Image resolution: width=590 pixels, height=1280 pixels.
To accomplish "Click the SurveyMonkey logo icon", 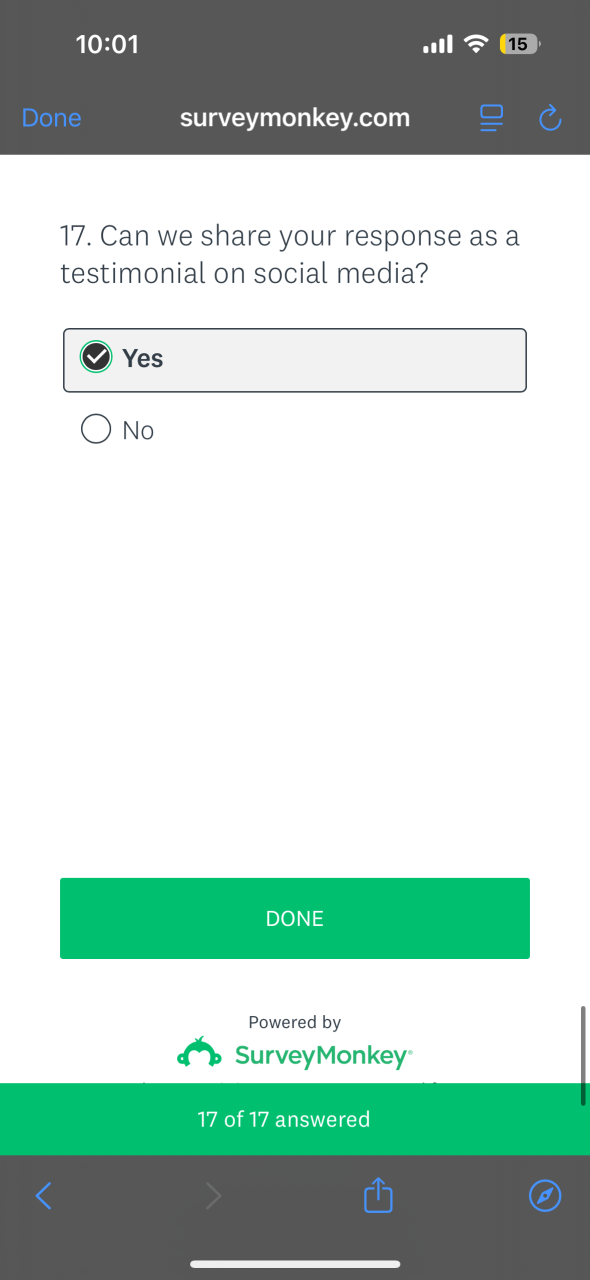I will pyautogui.click(x=198, y=1053).
